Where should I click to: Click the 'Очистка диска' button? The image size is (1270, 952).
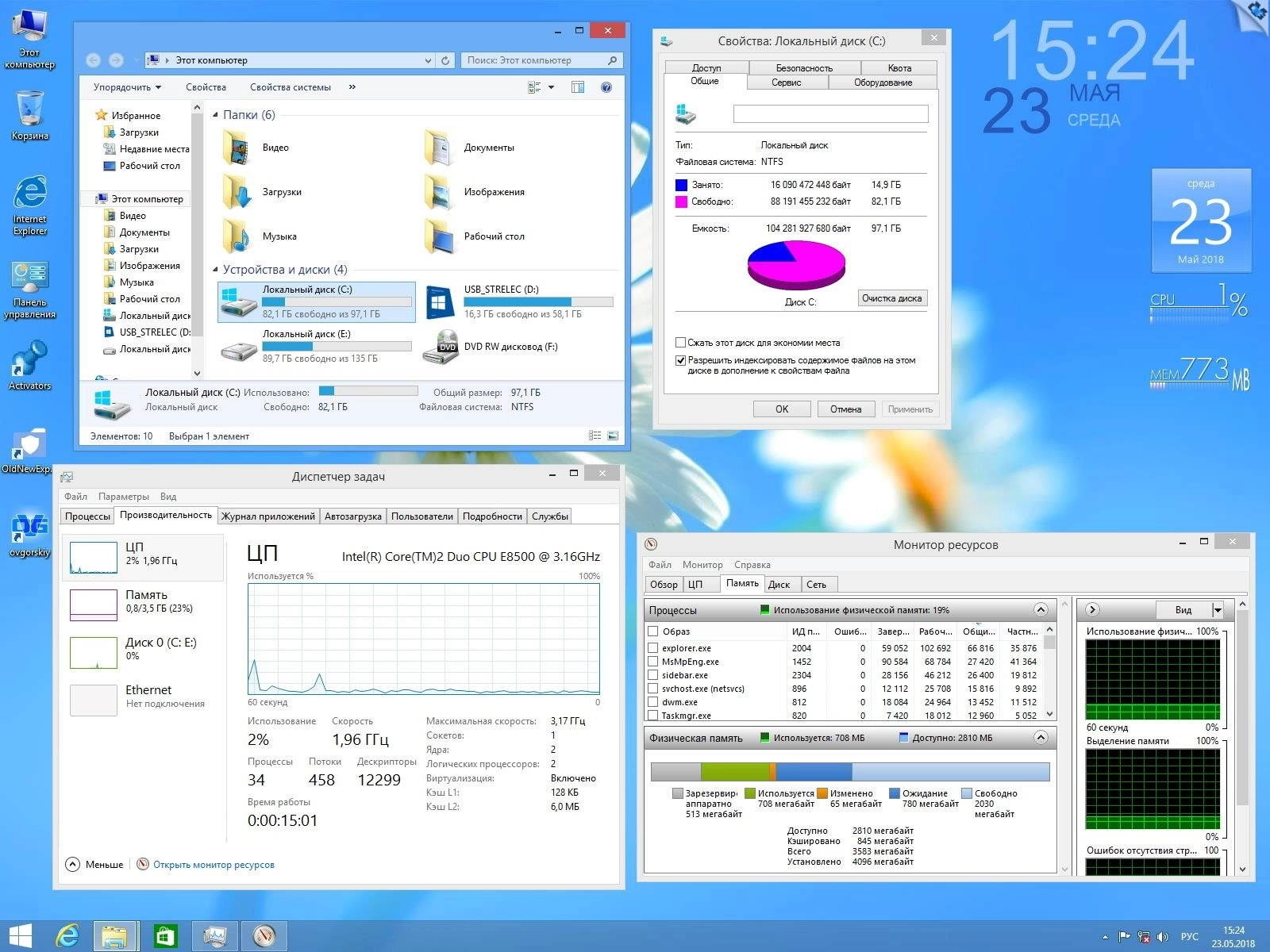(891, 297)
